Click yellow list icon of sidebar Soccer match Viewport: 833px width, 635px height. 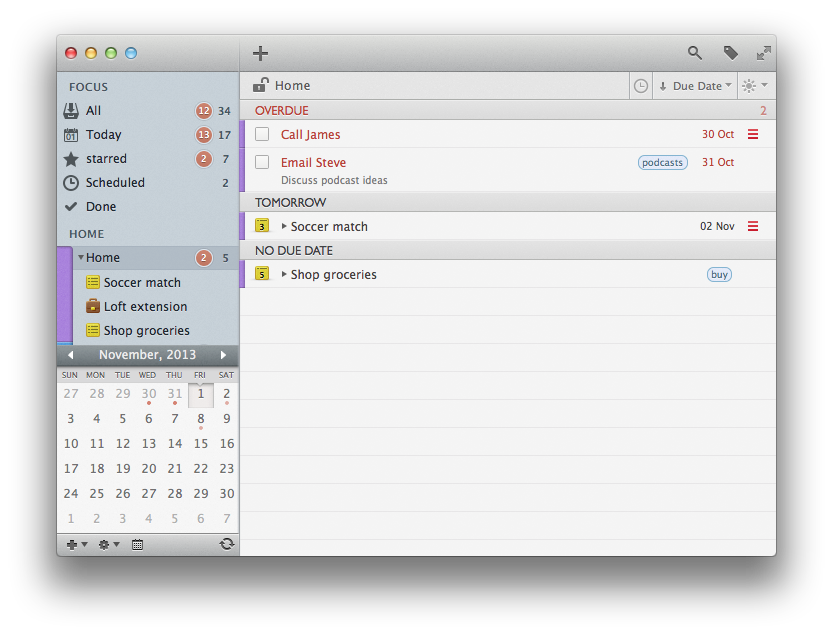93,282
